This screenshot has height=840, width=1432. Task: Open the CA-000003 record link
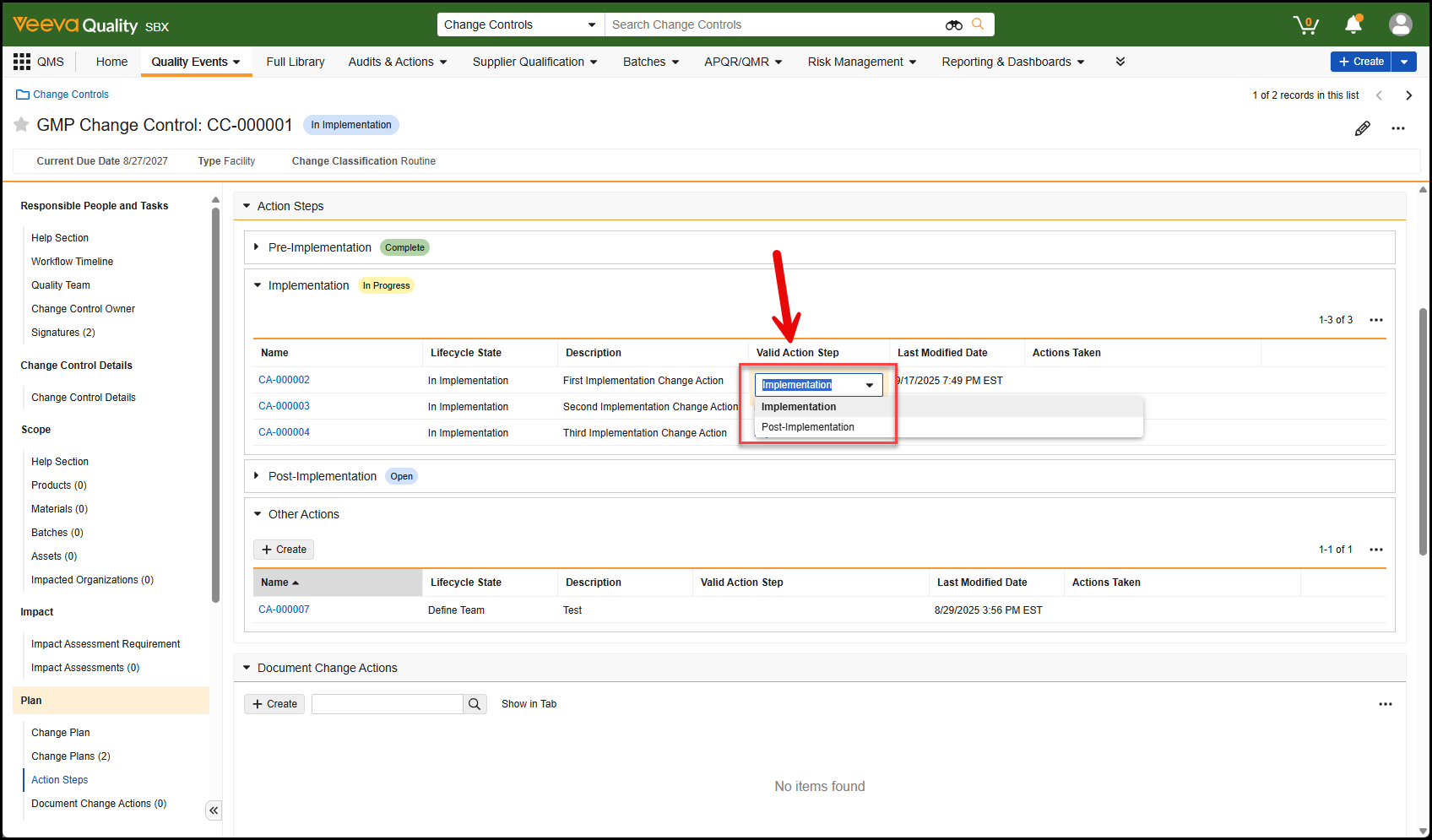284,406
